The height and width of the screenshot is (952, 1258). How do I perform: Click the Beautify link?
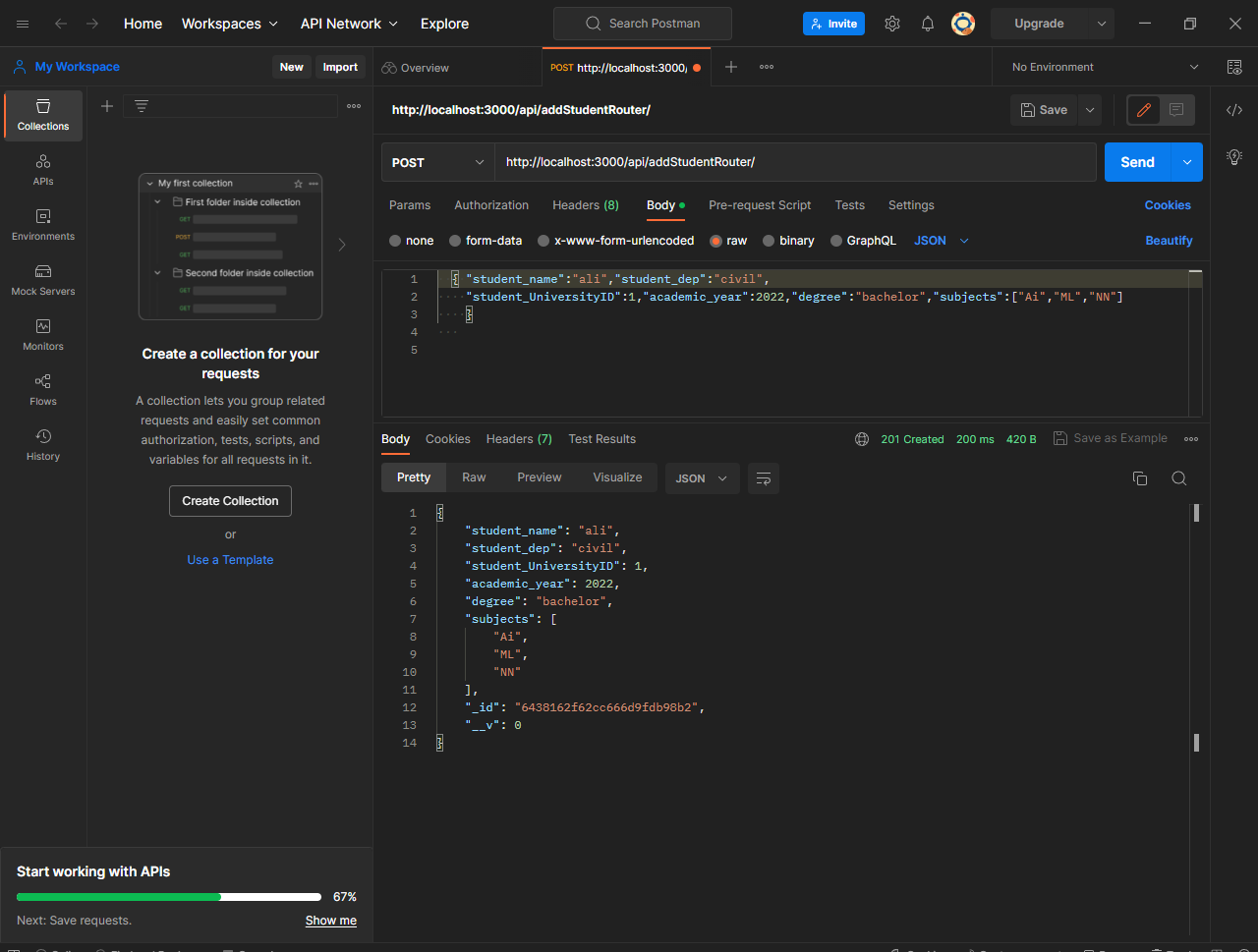[x=1169, y=241]
